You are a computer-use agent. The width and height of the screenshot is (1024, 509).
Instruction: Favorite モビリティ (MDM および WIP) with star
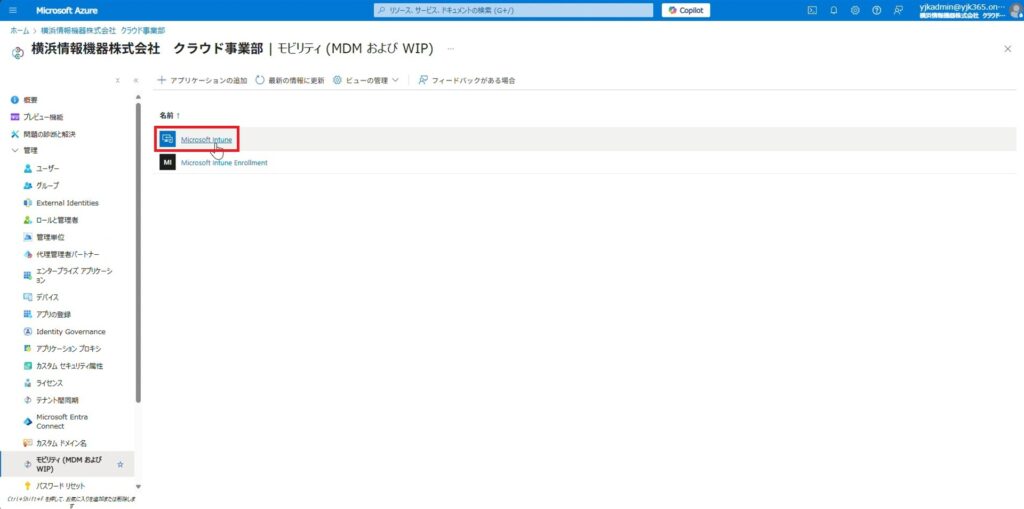click(x=121, y=464)
